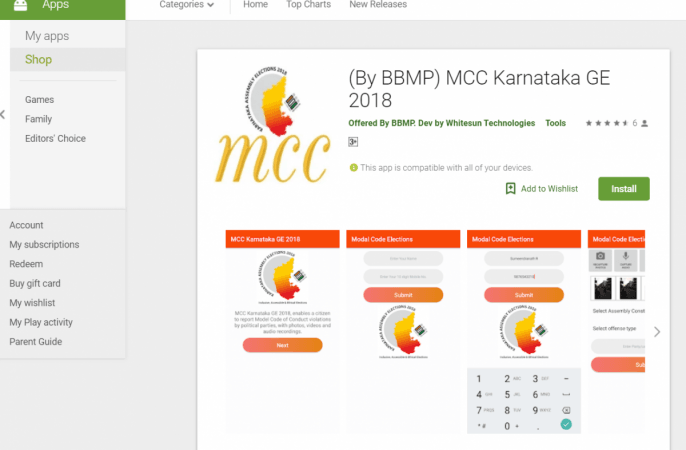Image resolution: width=686 pixels, height=450 pixels.
Task: Click the MCC app logo image
Action: [x=272, y=125]
